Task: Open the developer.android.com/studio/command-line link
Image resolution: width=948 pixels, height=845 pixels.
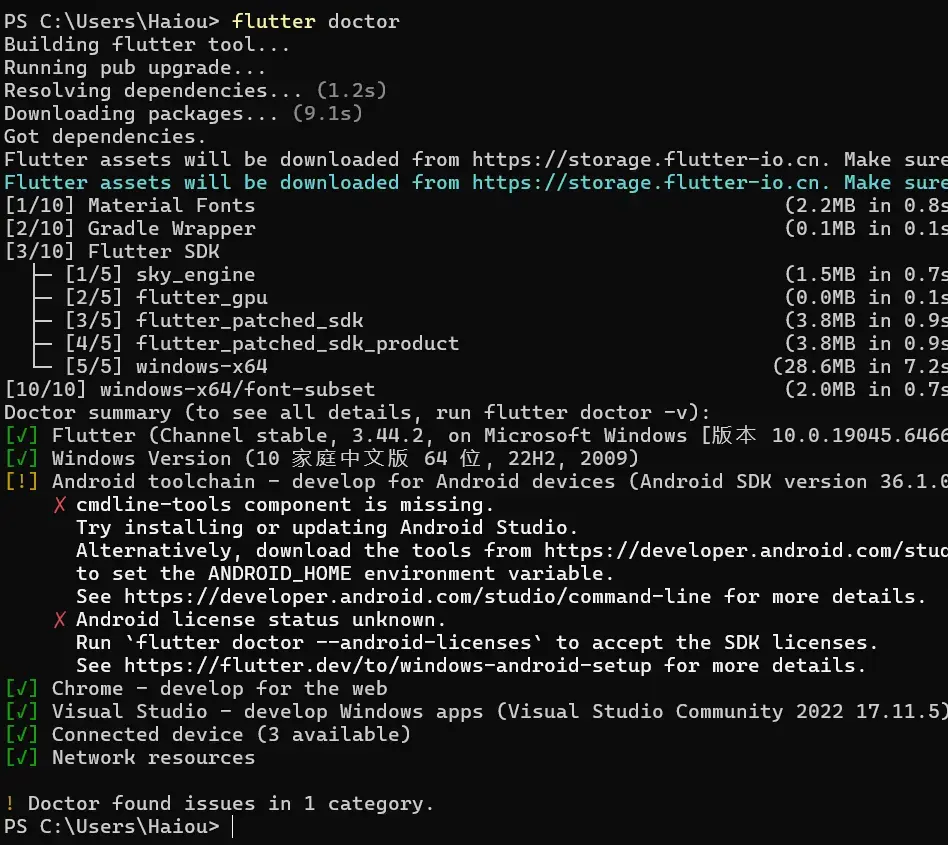Action: 417,597
